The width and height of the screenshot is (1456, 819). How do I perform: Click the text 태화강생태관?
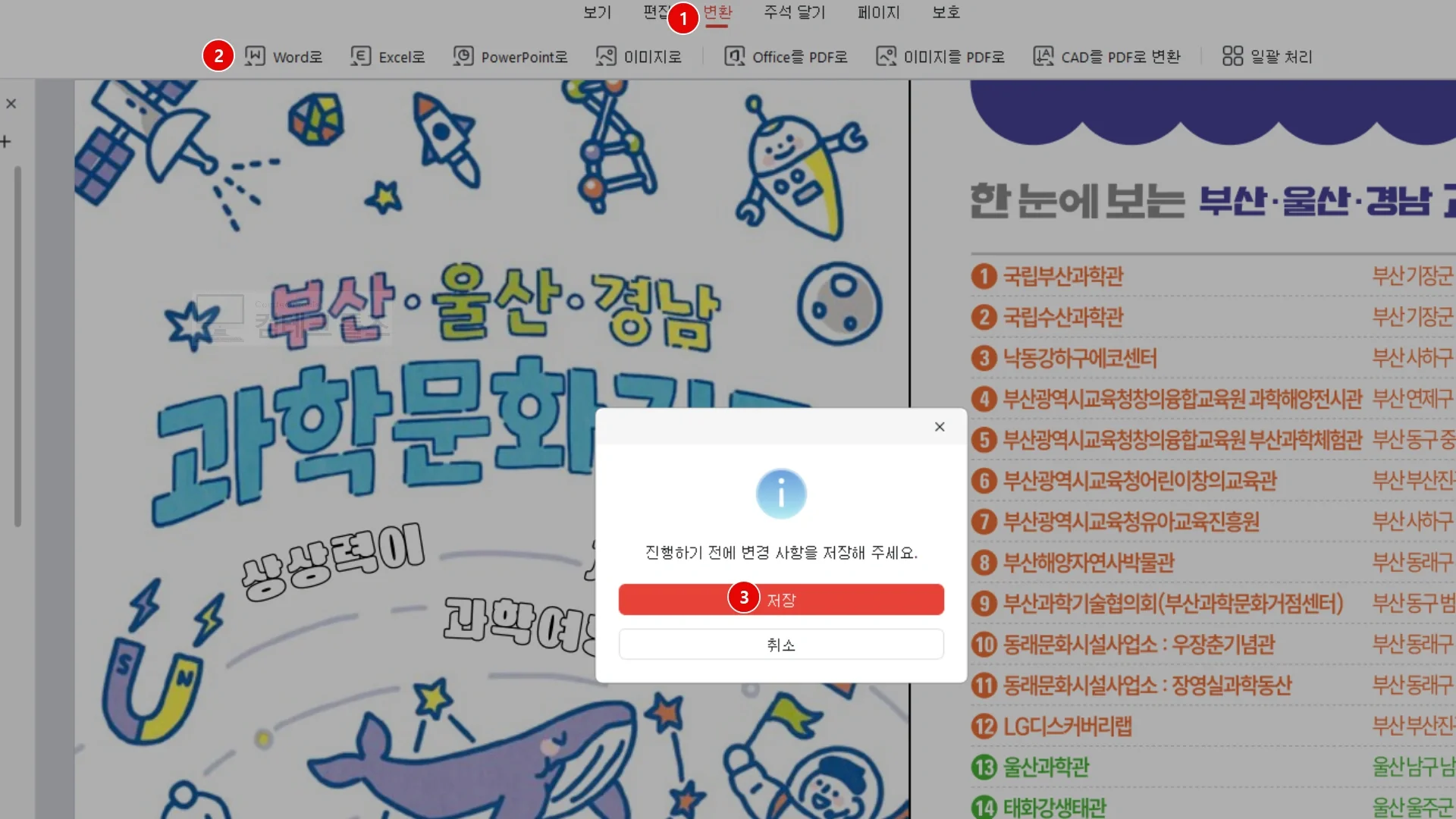pos(1055,807)
